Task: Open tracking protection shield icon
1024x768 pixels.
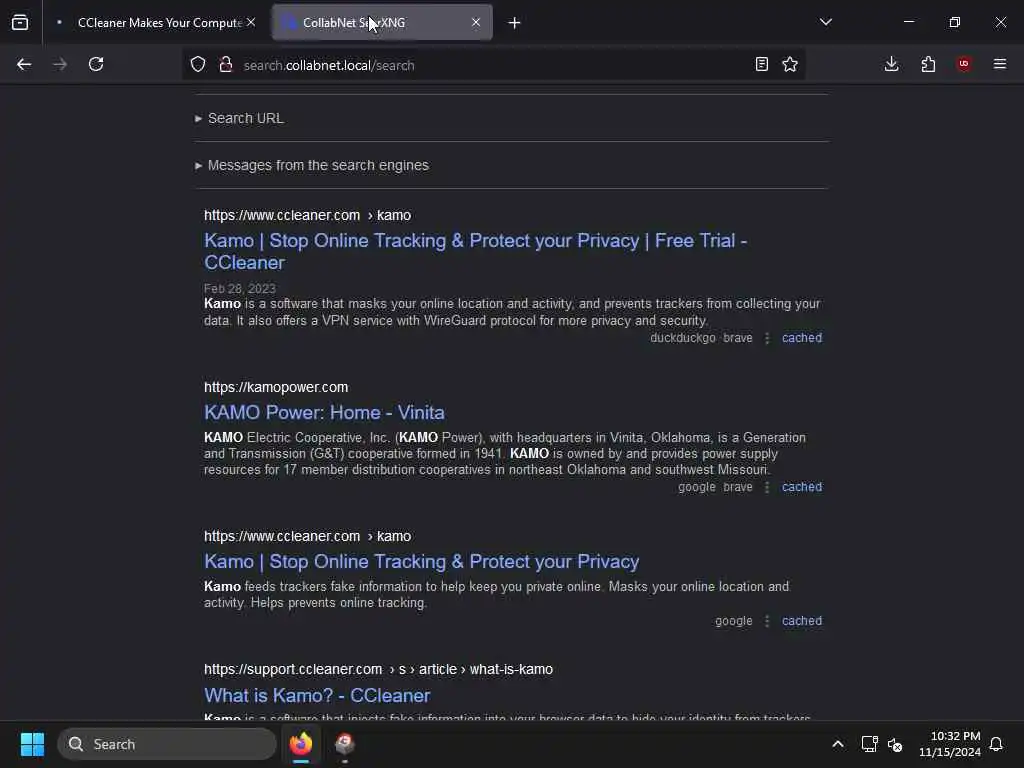Action: pyautogui.click(x=198, y=64)
